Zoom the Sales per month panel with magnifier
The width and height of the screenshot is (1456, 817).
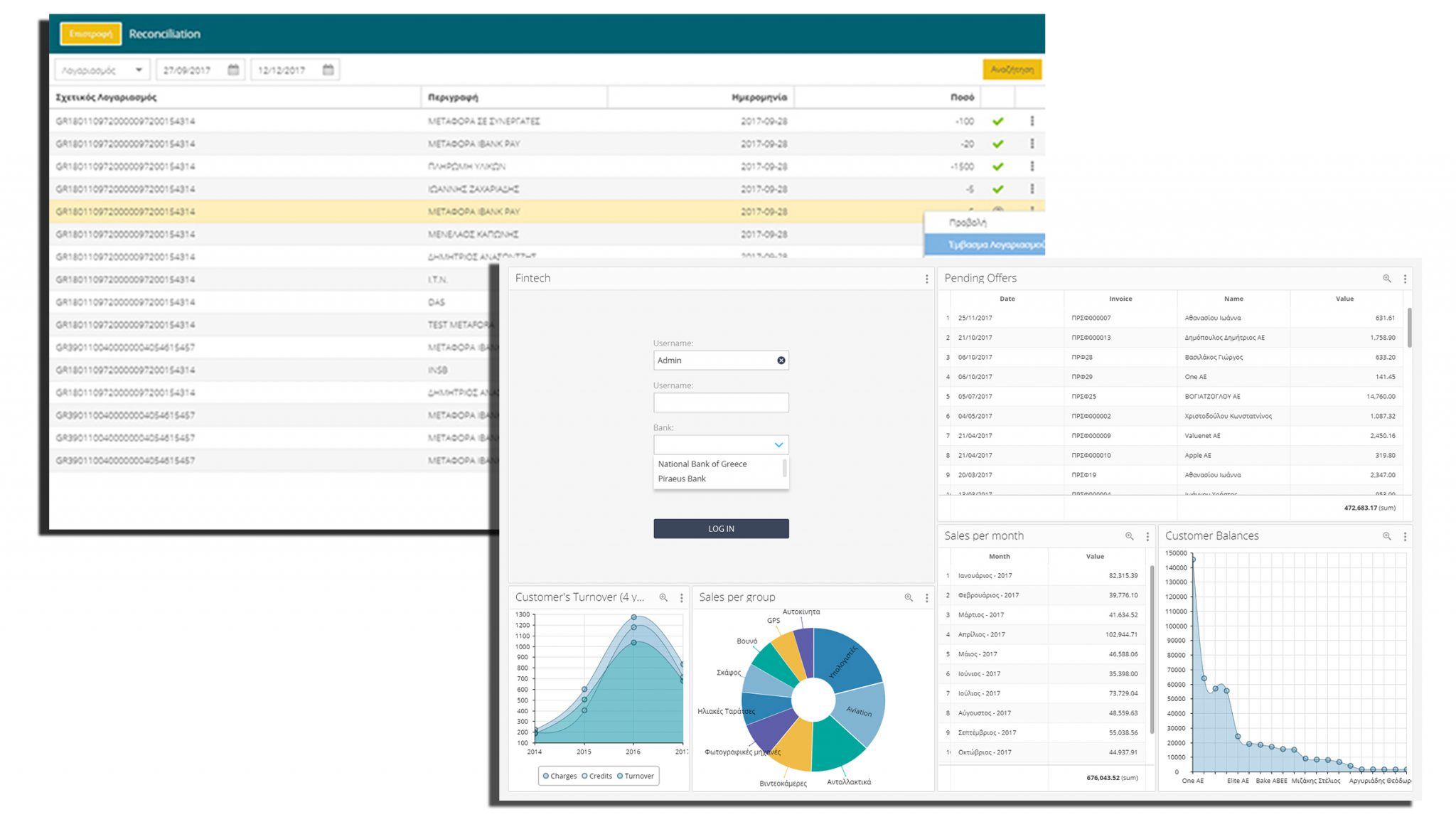coord(1129,536)
